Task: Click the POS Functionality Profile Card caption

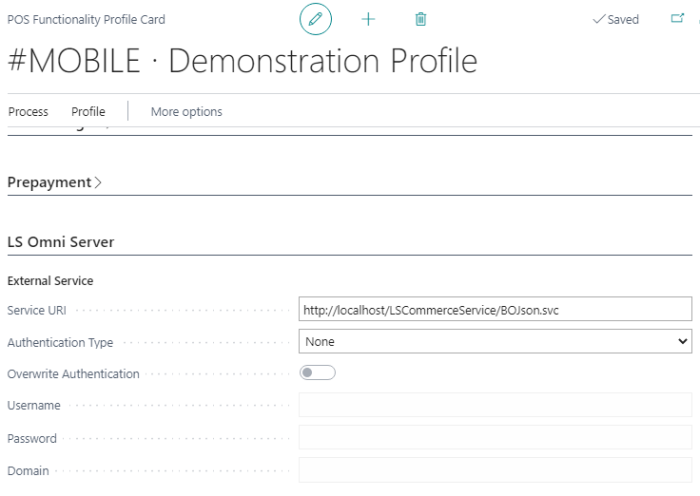Action: click(86, 20)
